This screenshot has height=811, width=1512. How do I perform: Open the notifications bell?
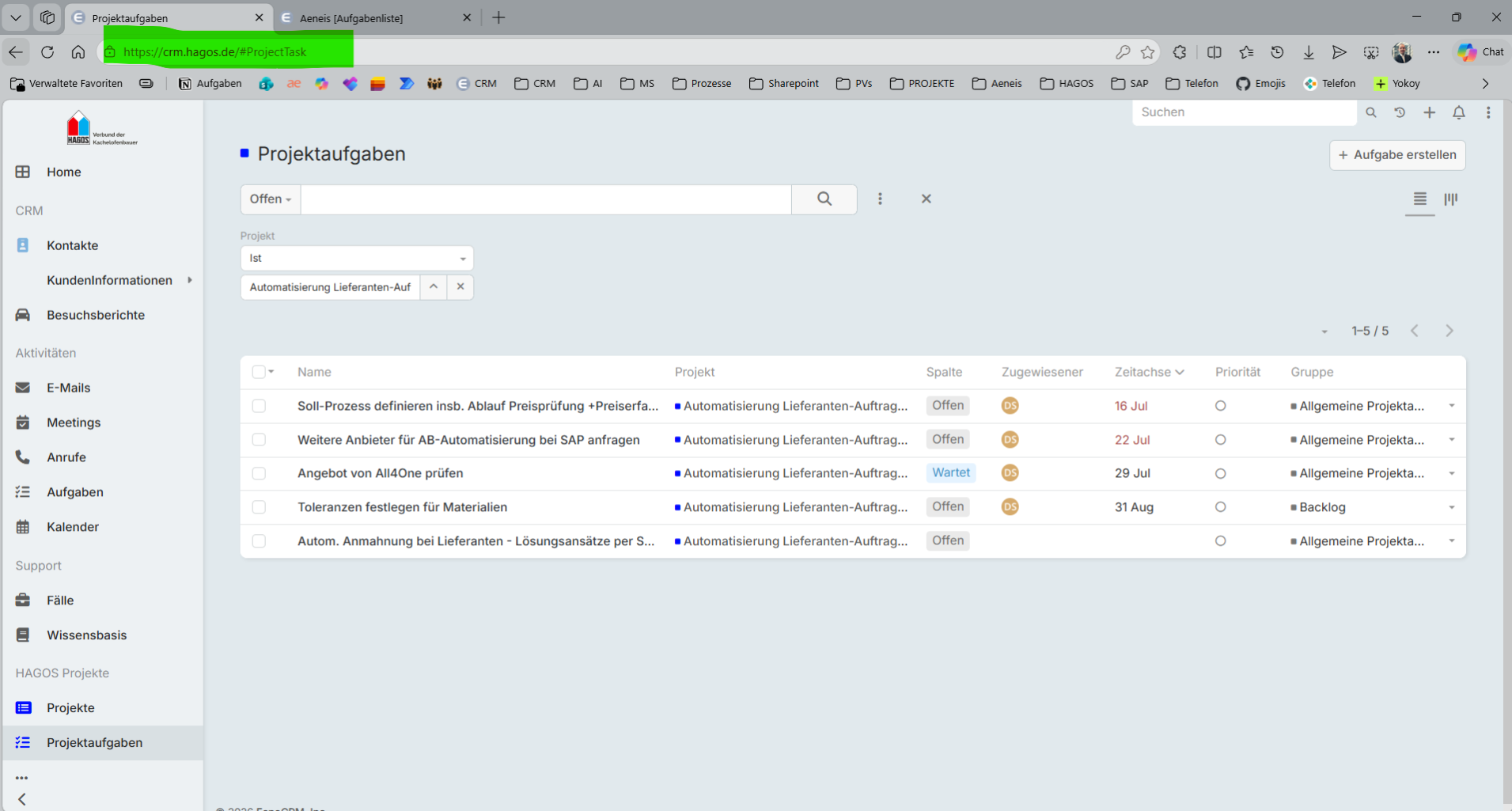click(x=1459, y=112)
